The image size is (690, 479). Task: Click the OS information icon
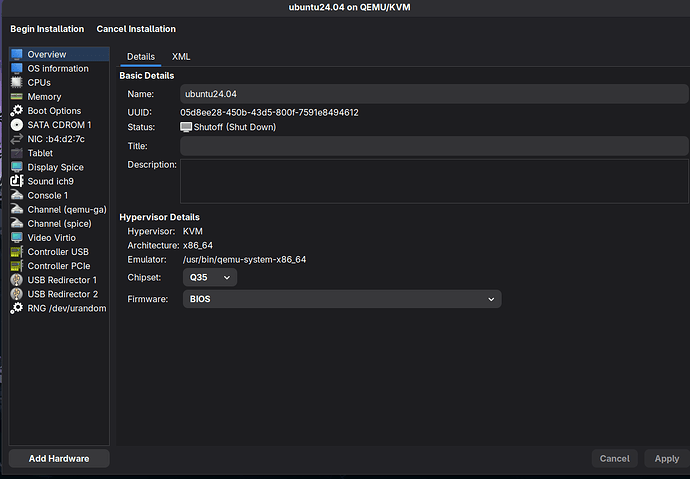17,68
